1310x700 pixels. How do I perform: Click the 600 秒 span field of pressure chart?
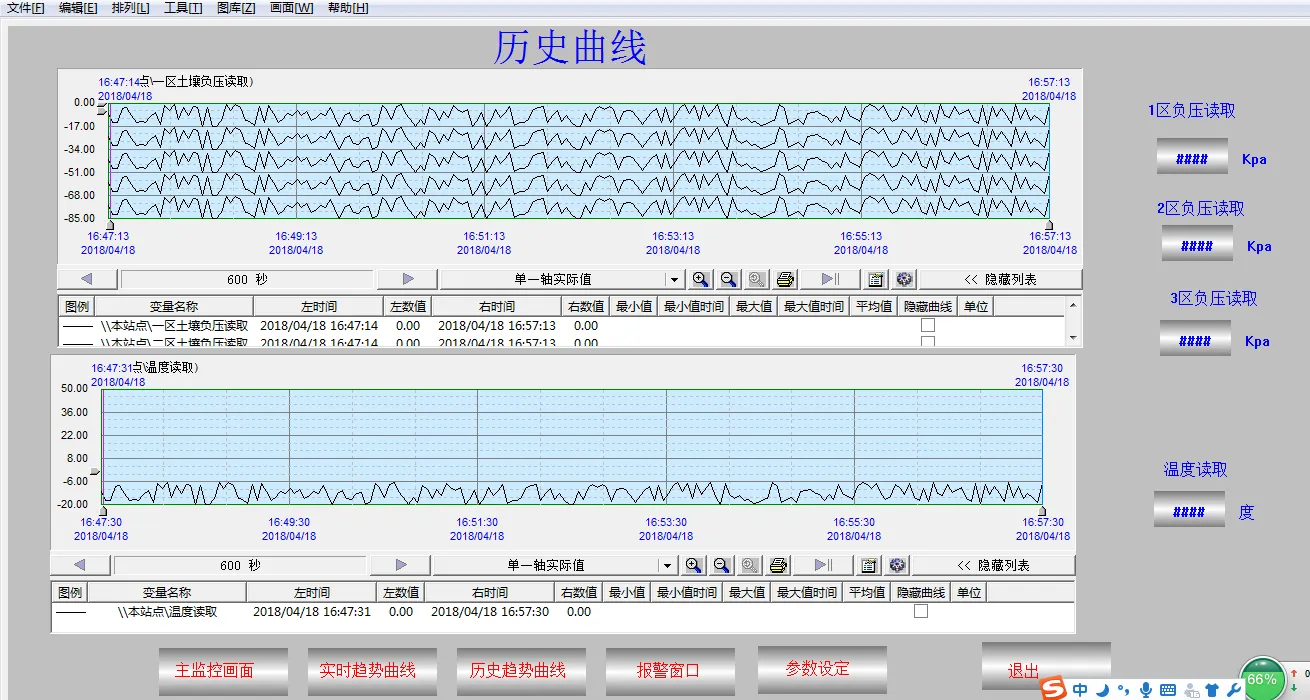click(x=247, y=279)
